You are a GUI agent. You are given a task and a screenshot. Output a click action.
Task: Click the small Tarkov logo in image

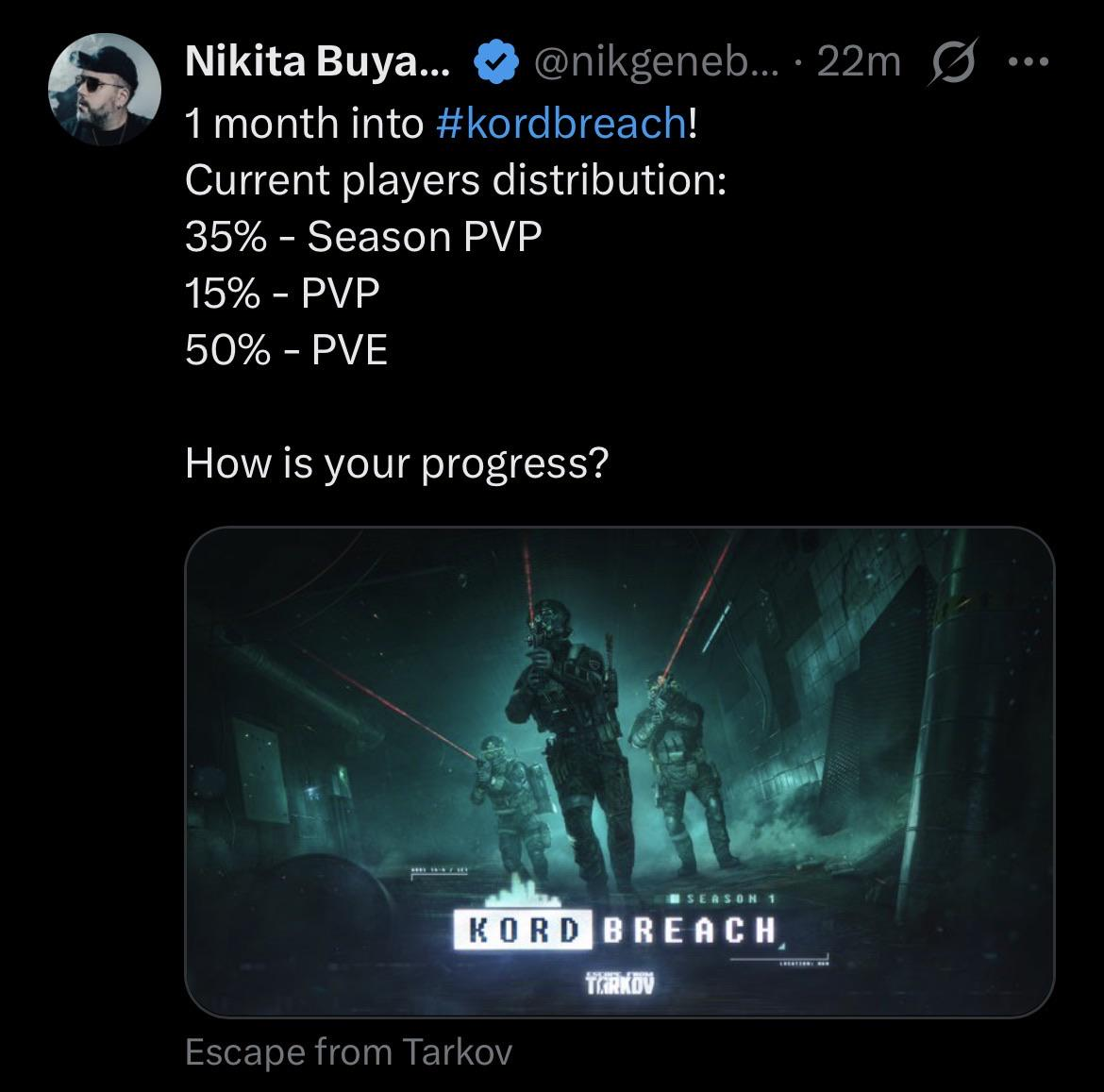coord(620,983)
